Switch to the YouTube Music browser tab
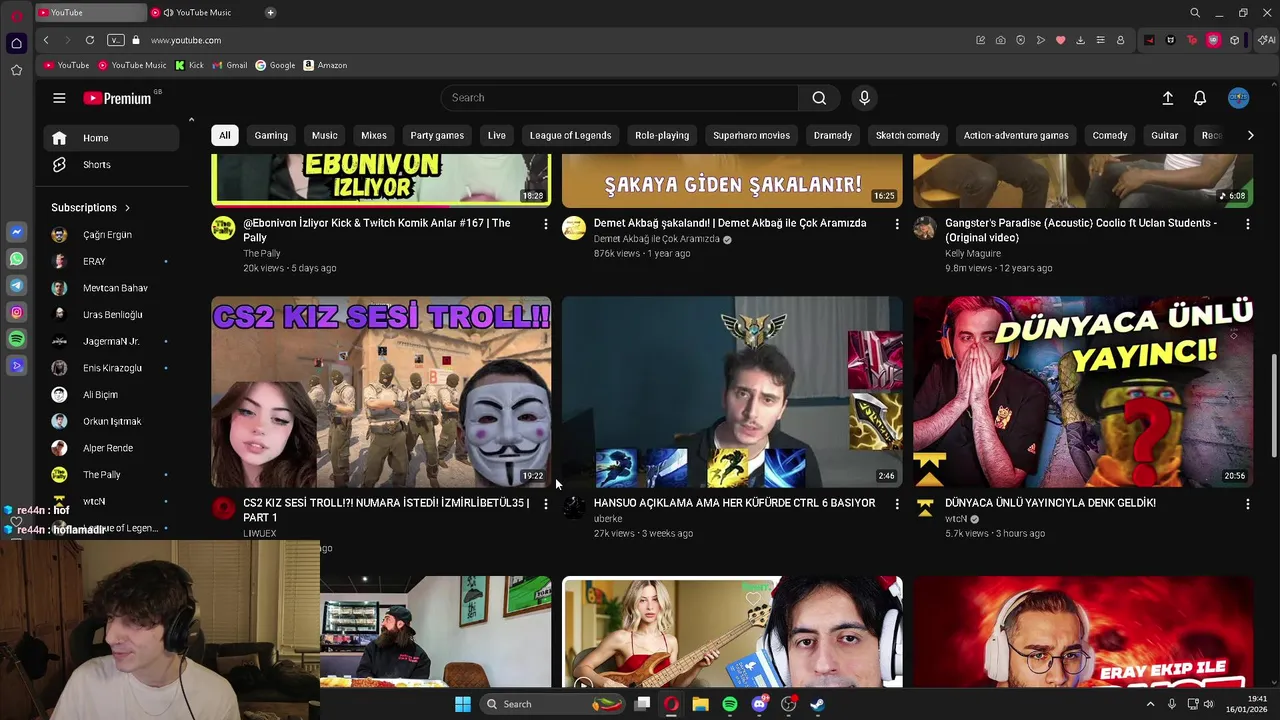Viewport: 1280px width, 720px height. [204, 13]
